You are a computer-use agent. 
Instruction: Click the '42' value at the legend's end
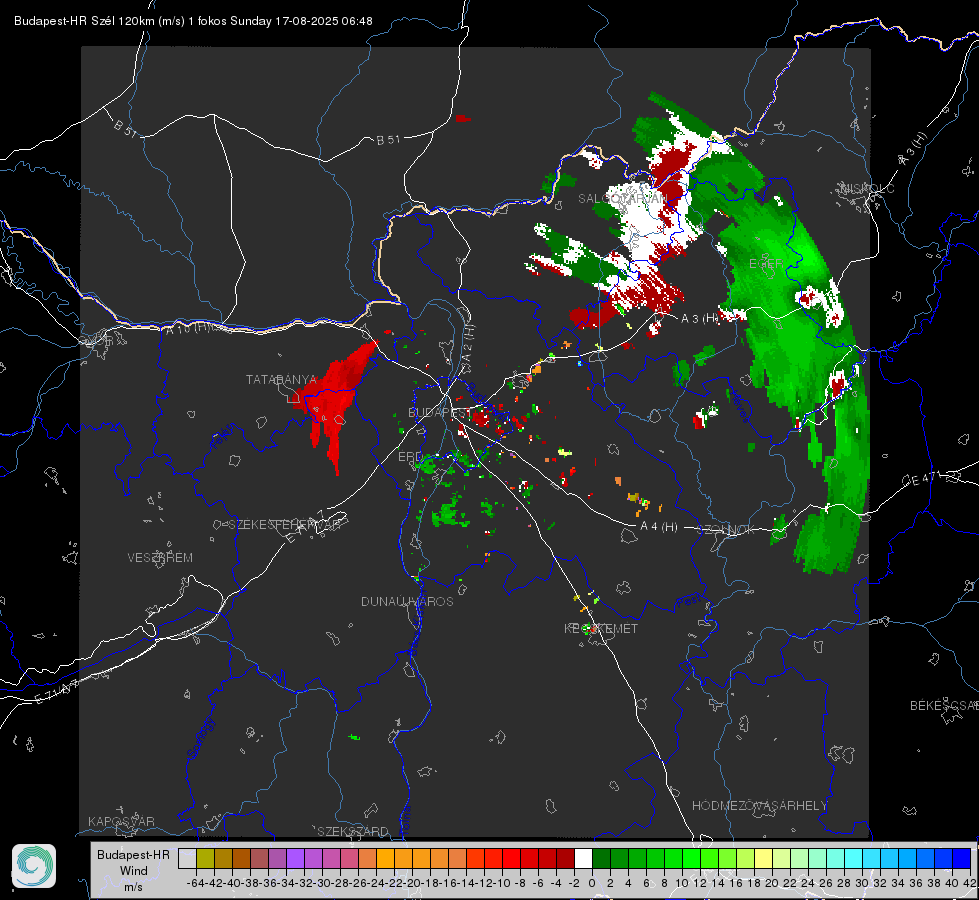click(x=969, y=883)
